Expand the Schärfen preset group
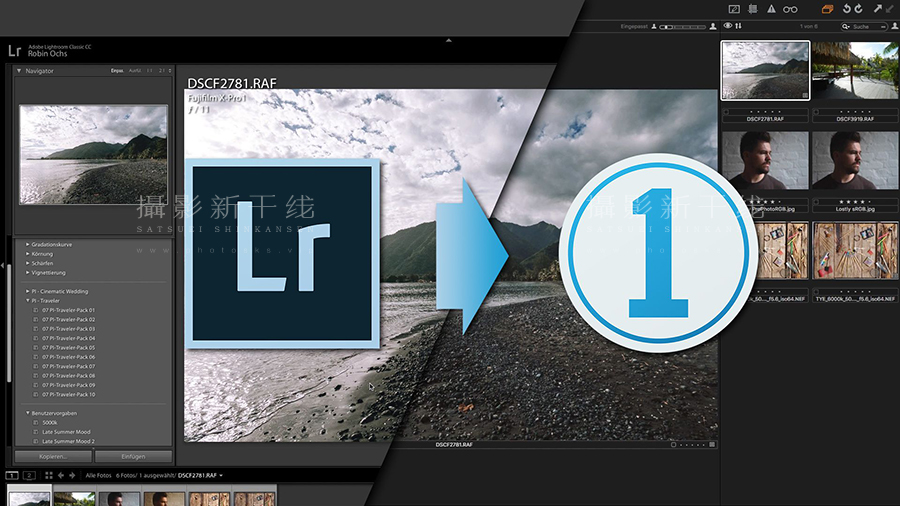 click(x=27, y=263)
